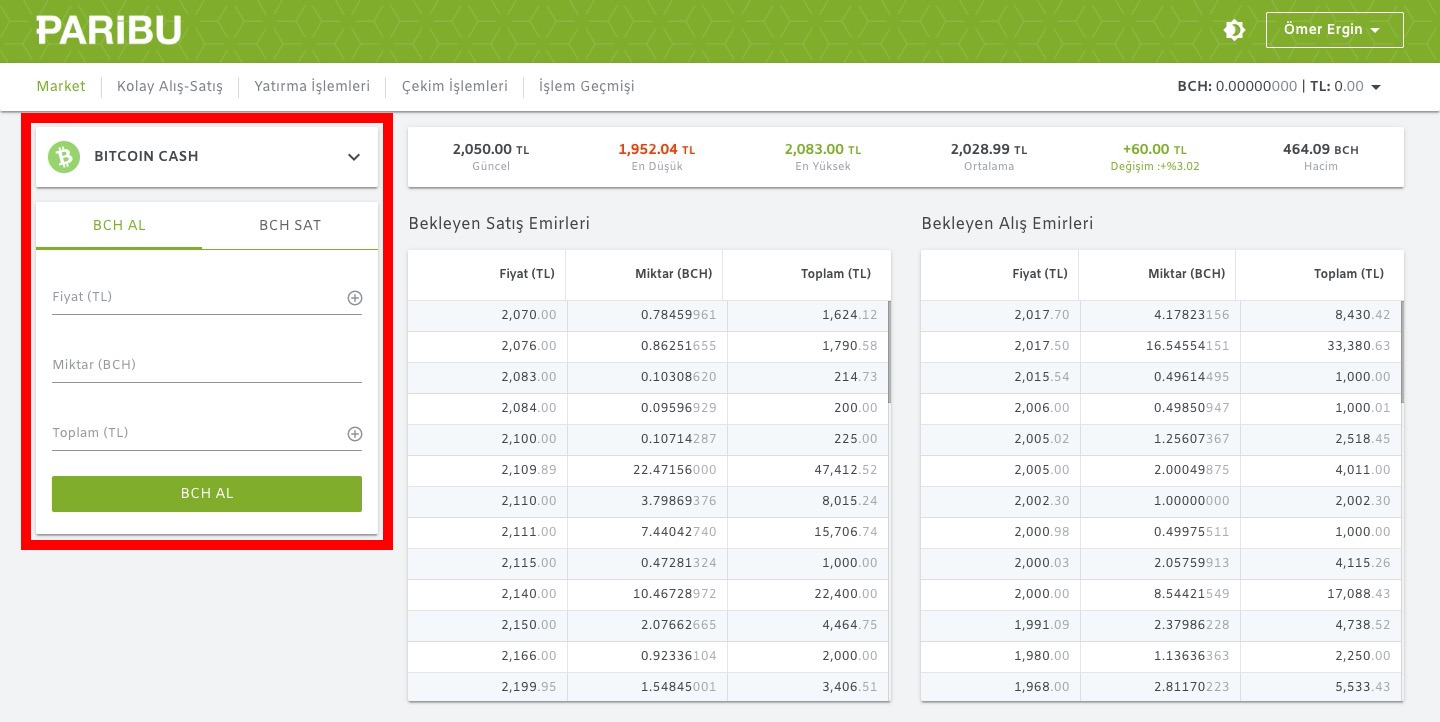1440x722 pixels.
Task: Open the Ömer Ergin account menu
Action: [1334, 30]
